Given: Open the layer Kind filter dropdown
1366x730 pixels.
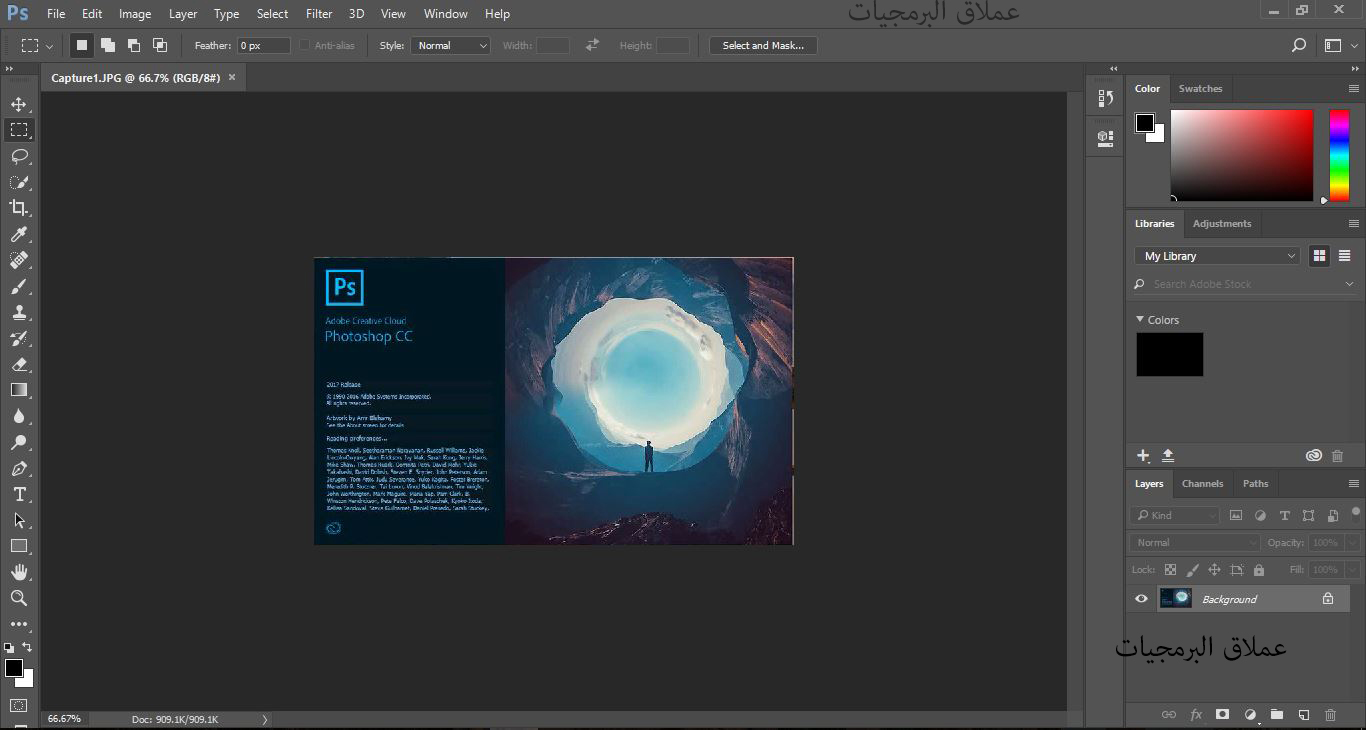Looking at the screenshot, I should coord(1175,516).
